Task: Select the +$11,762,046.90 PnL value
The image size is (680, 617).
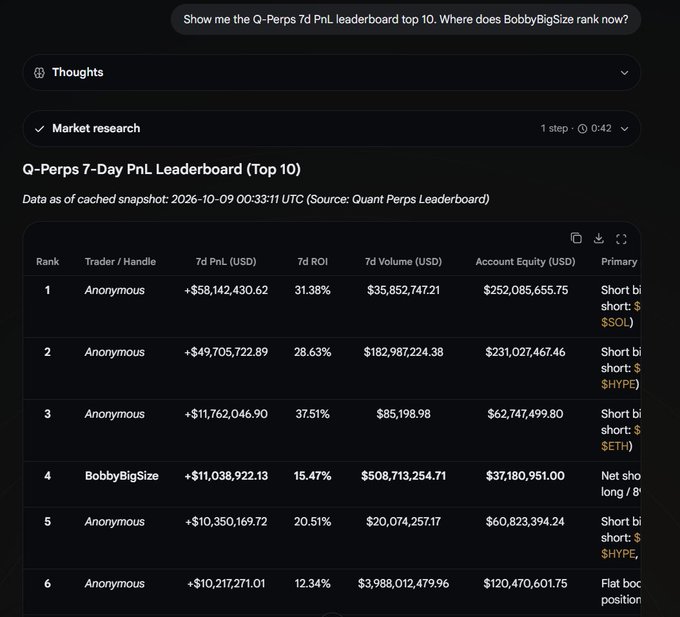Action: [x=226, y=414]
